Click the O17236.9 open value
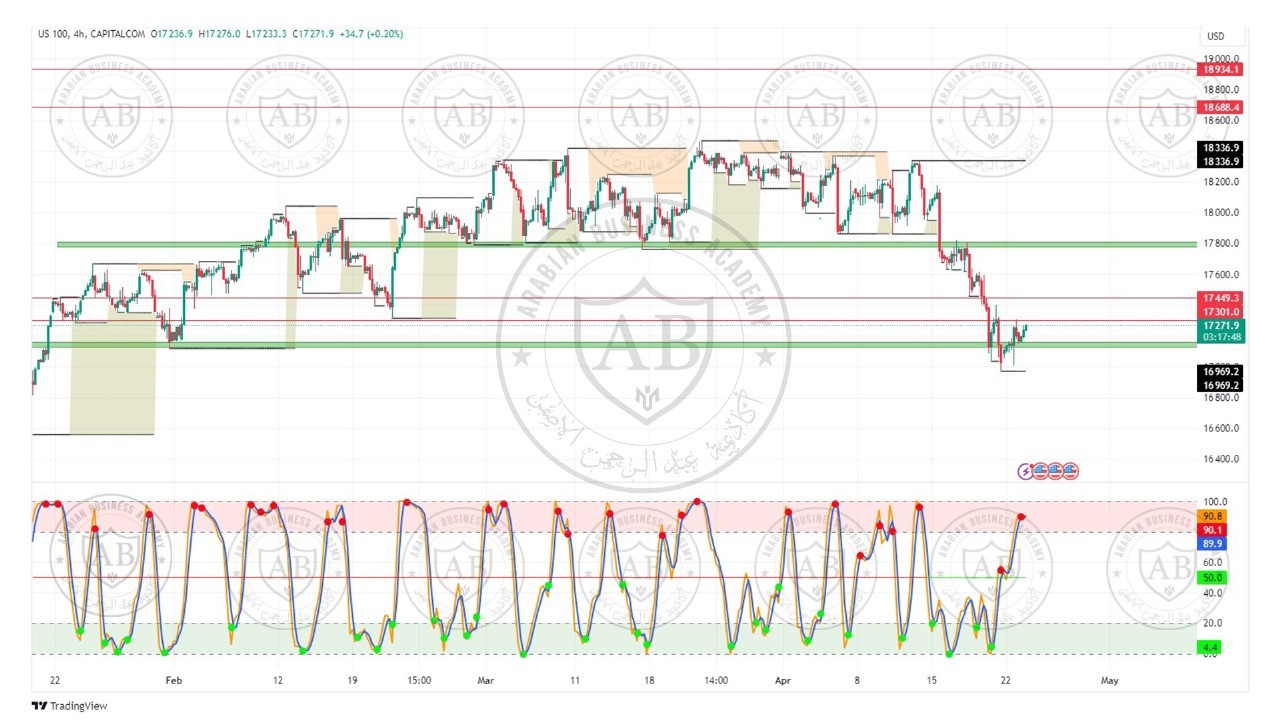This screenshot has height=720, width=1280. click(172, 34)
